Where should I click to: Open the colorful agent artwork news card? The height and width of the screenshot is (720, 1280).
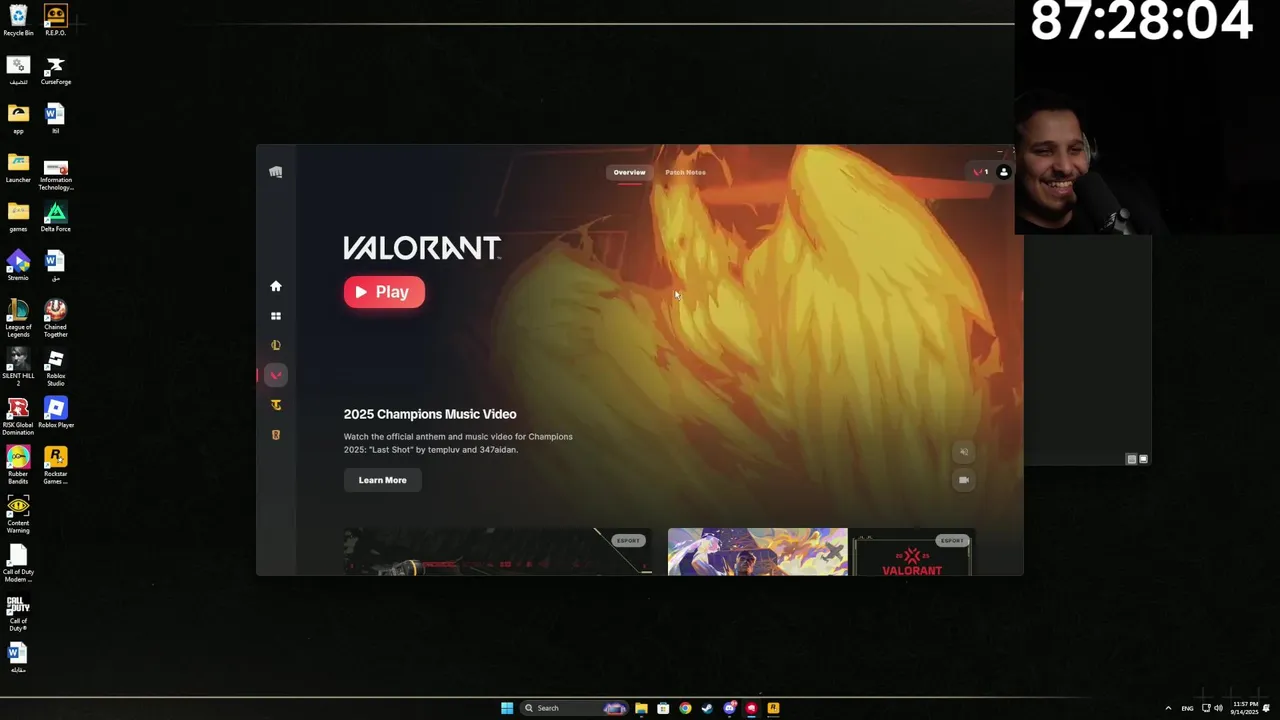[757, 552]
